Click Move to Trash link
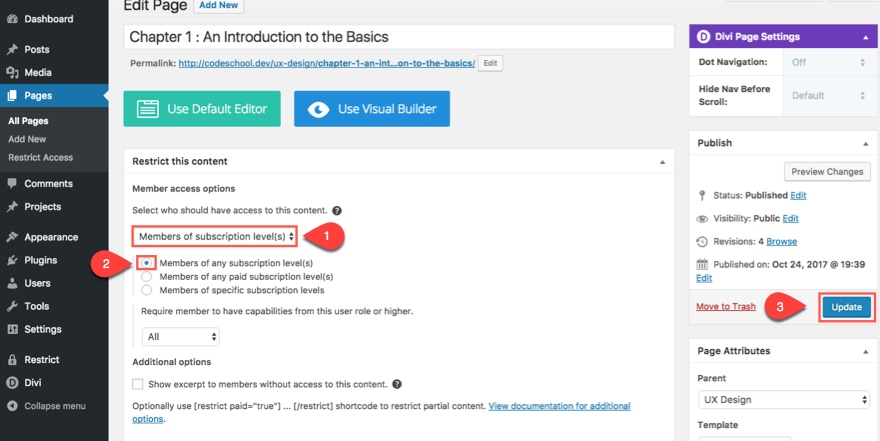Image resolution: width=880 pixels, height=441 pixels. click(x=726, y=307)
